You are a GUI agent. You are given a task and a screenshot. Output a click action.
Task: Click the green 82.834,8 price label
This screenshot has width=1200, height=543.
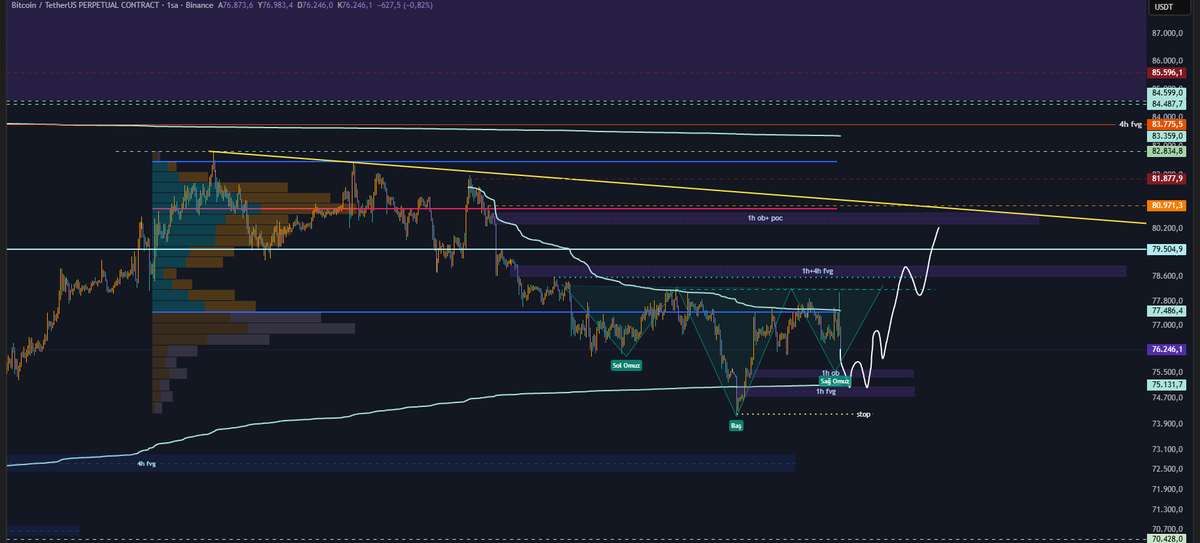pyautogui.click(x=1167, y=151)
